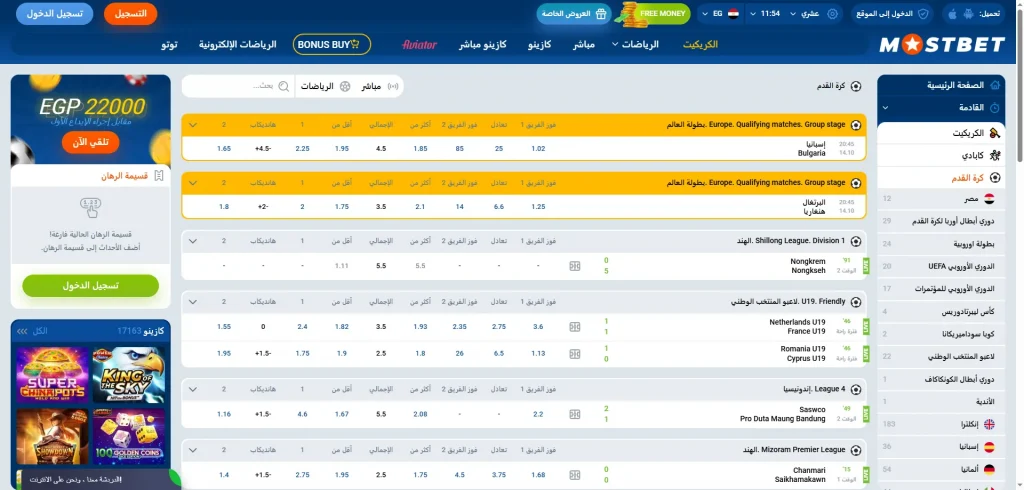Open pitch view for Nongkrem vs Nongkseh
The height and width of the screenshot is (490, 1024).
tap(574, 266)
